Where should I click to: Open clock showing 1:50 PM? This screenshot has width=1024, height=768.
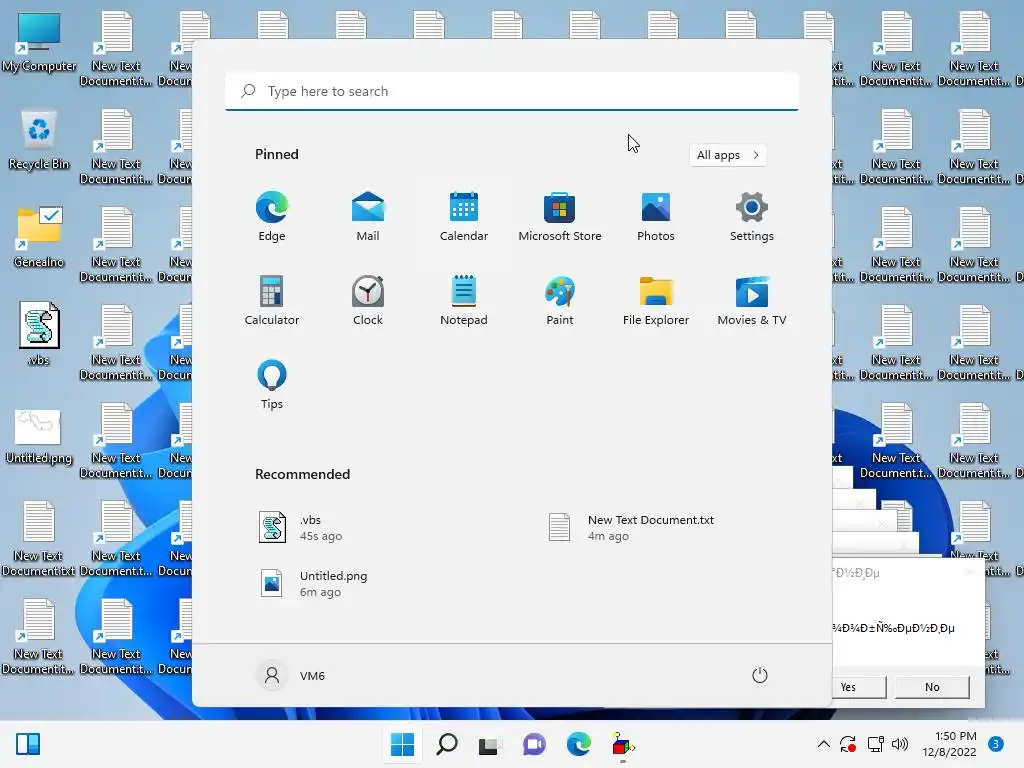tap(950, 744)
